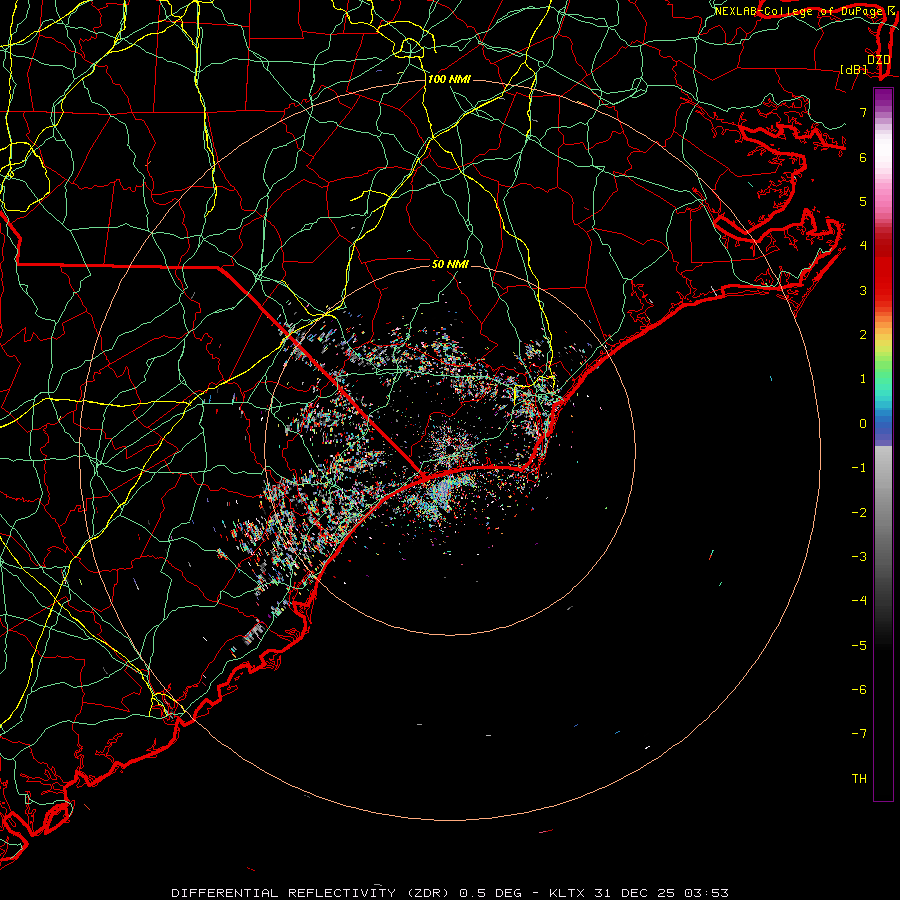This screenshot has height=900, width=900.
Task: Click the -7 value on the color scale
Action: pyautogui.click(x=859, y=734)
